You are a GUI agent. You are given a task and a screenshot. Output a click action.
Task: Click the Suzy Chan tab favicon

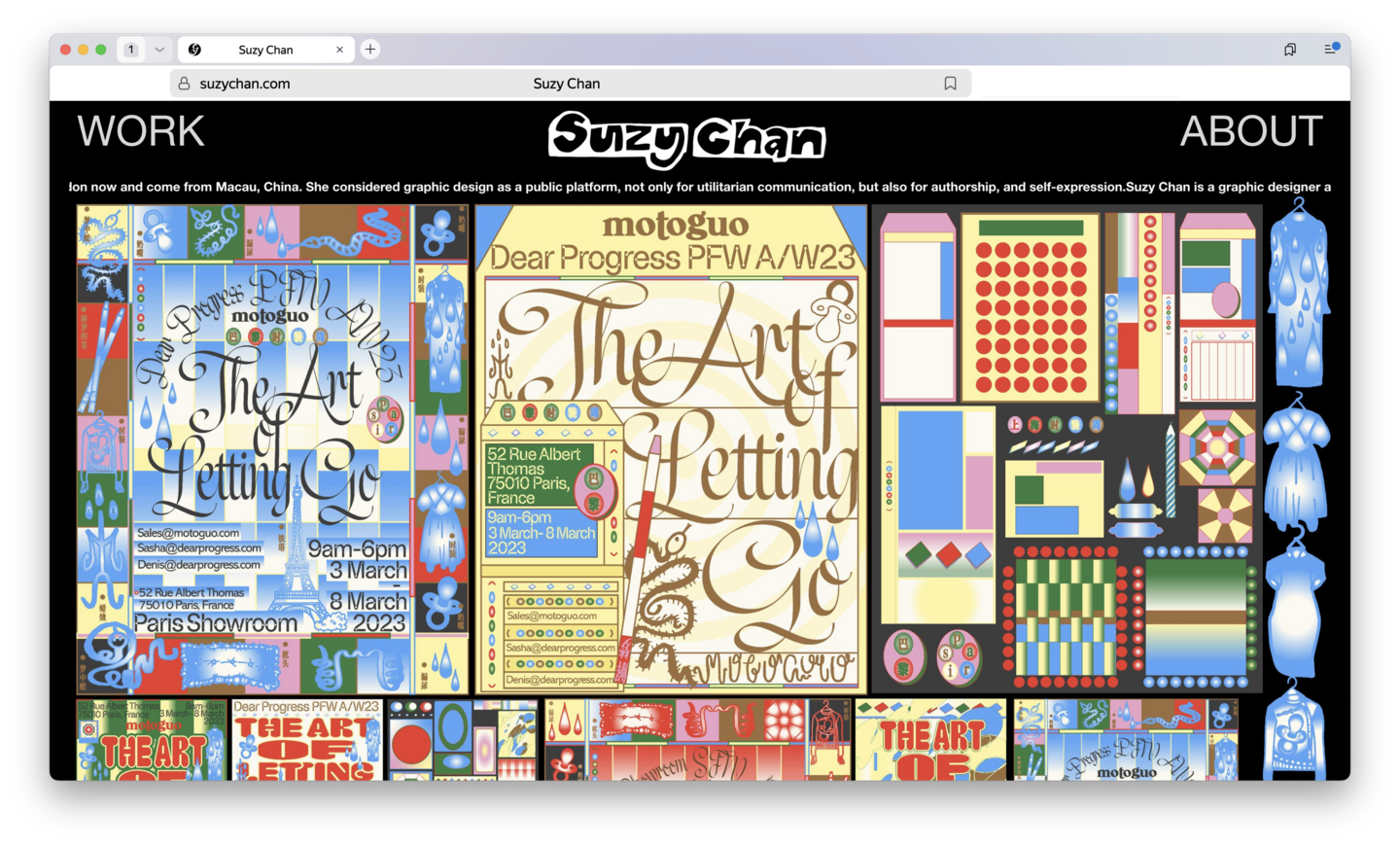(194, 50)
